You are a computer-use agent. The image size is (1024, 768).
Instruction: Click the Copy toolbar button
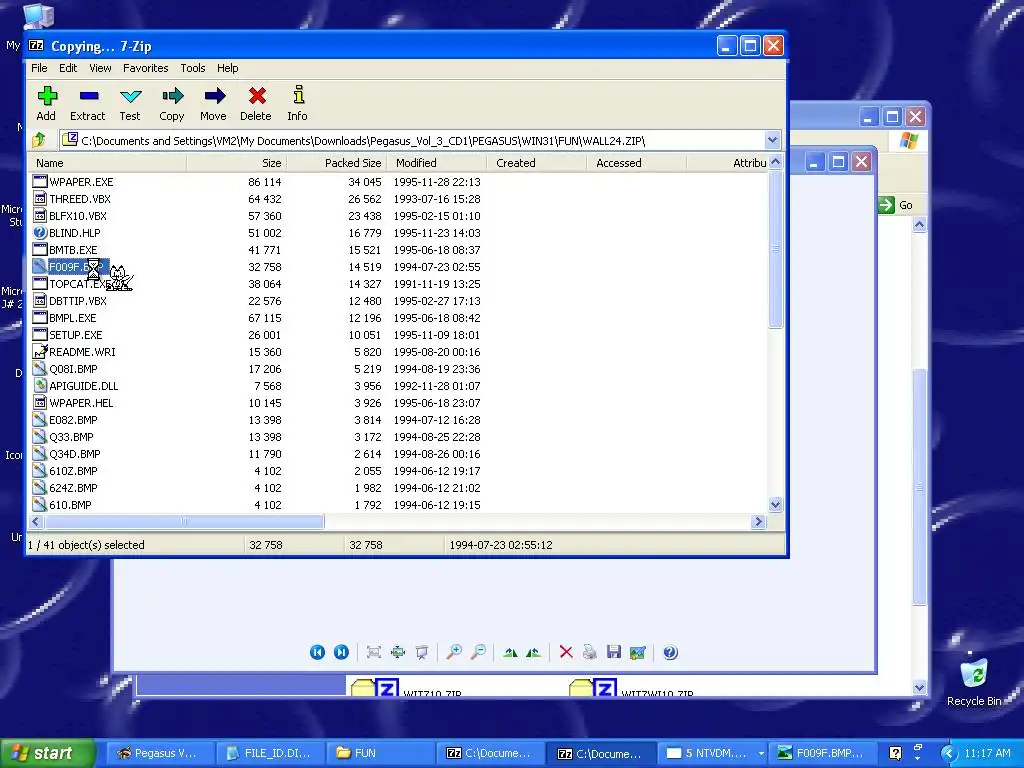click(x=172, y=104)
